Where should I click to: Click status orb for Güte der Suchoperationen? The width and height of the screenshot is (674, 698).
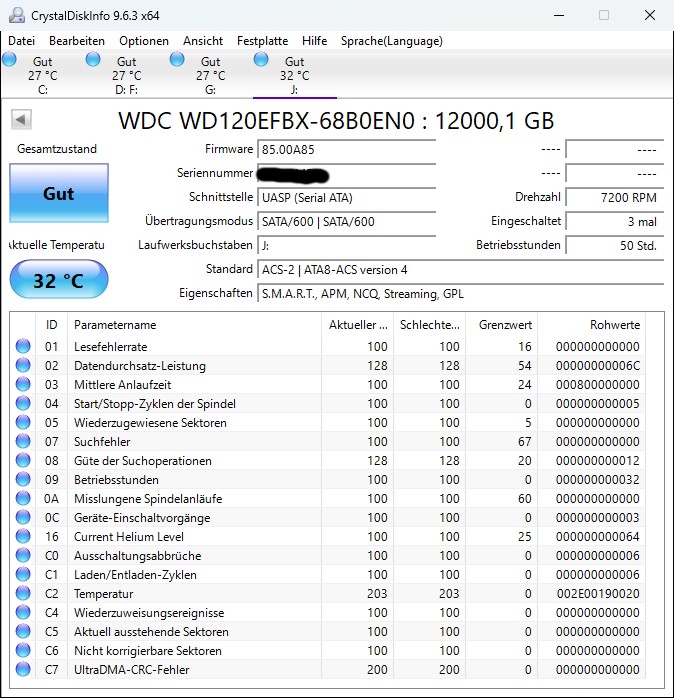pyautogui.click(x=23, y=460)
